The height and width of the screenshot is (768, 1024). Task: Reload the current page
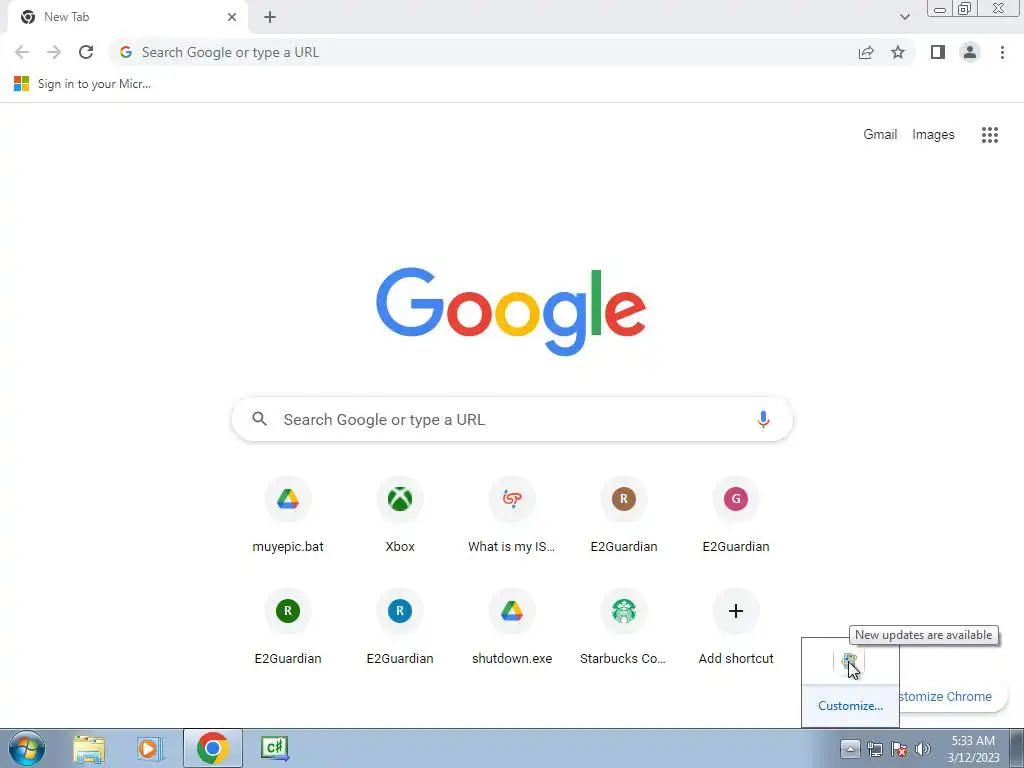(x=86, y=52)
